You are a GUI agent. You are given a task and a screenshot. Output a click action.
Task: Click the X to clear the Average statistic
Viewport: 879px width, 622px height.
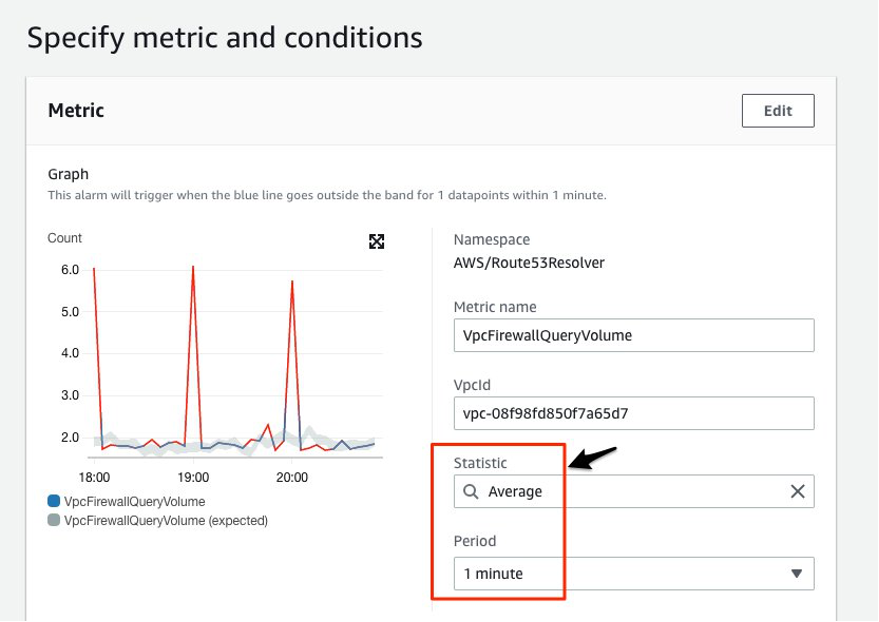pos(798,491)
